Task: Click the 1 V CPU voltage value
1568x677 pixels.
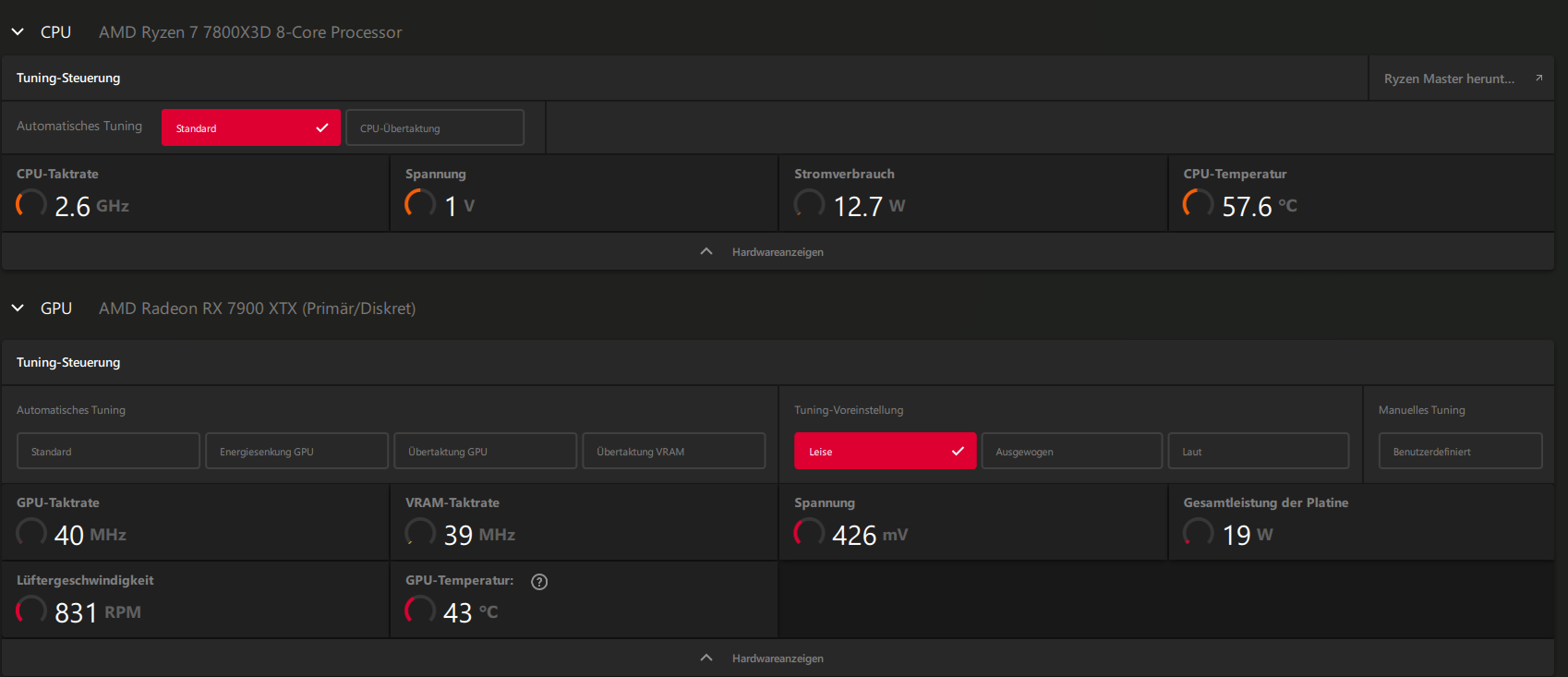Action: click(x=460, y=206)
